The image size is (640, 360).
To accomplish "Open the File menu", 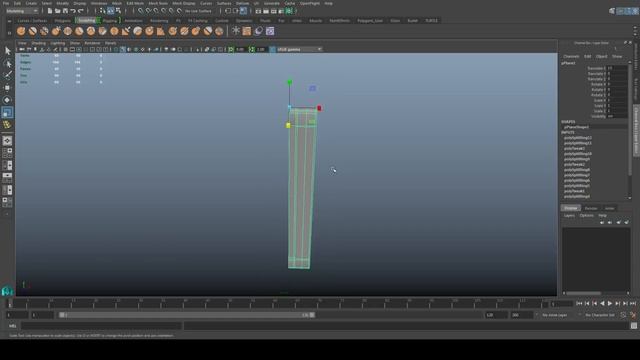I will click(x=6, y=3).
